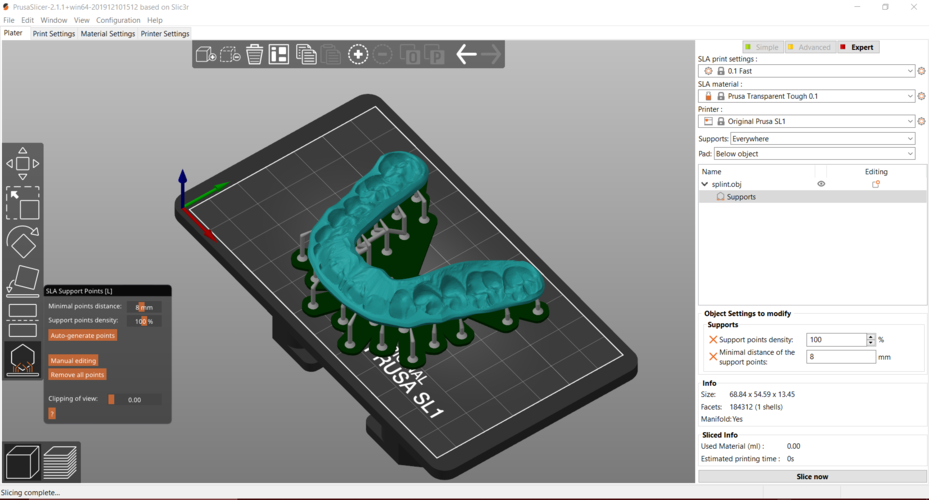Open Supports Everywhere dropdown
This screenshot has height=500, width=929.
822,139
